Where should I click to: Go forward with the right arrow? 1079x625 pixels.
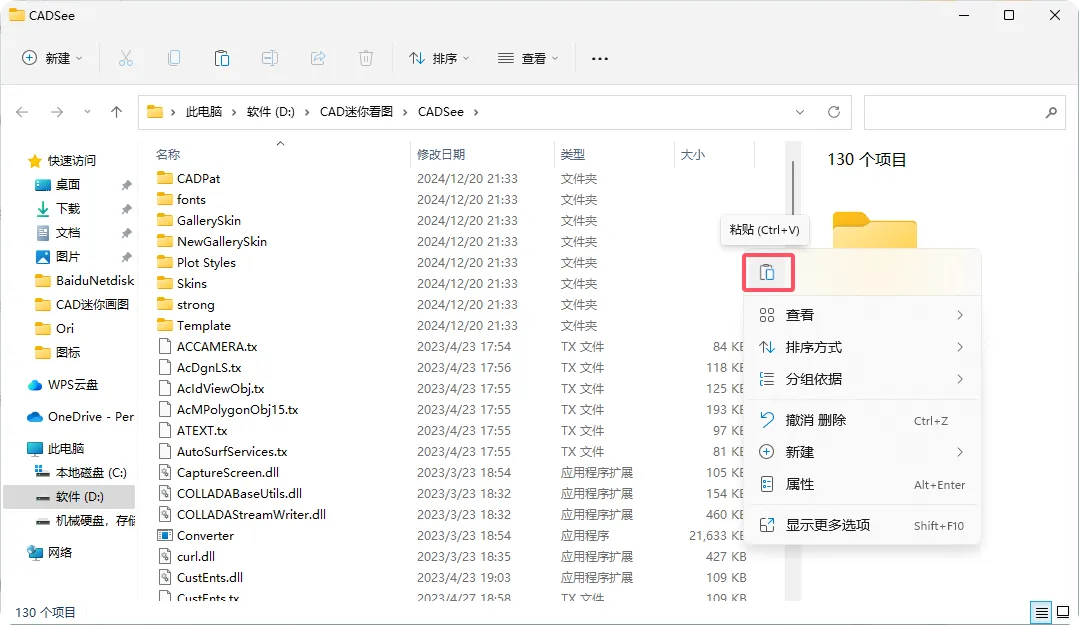coord(57,112)
